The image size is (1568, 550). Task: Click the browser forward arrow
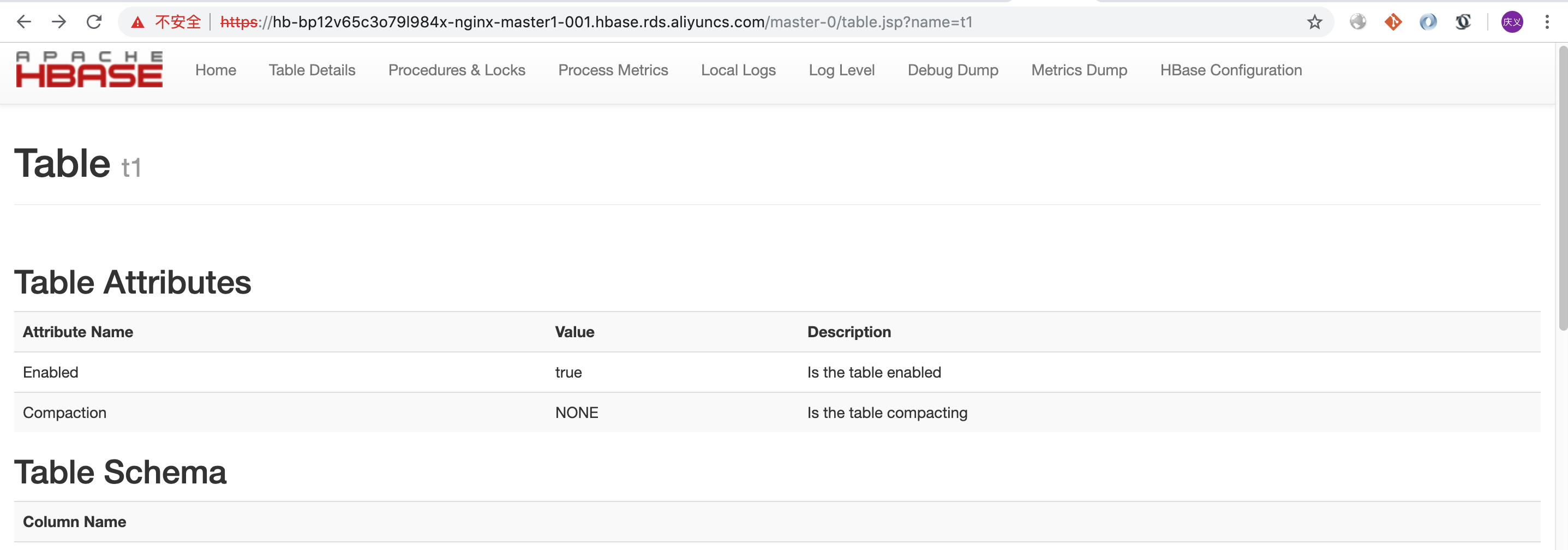pos(59,22)
